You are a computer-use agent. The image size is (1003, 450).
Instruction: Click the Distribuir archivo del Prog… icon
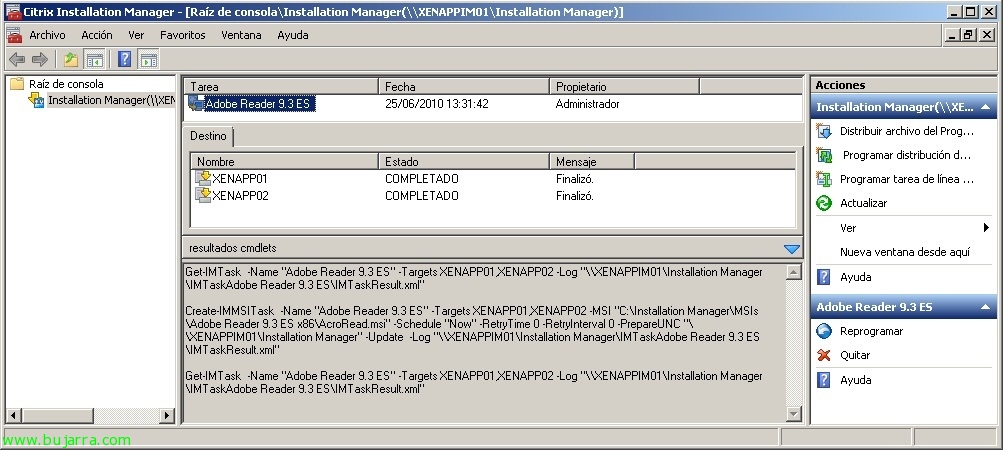pyautogui.click(x=824, y=131)
